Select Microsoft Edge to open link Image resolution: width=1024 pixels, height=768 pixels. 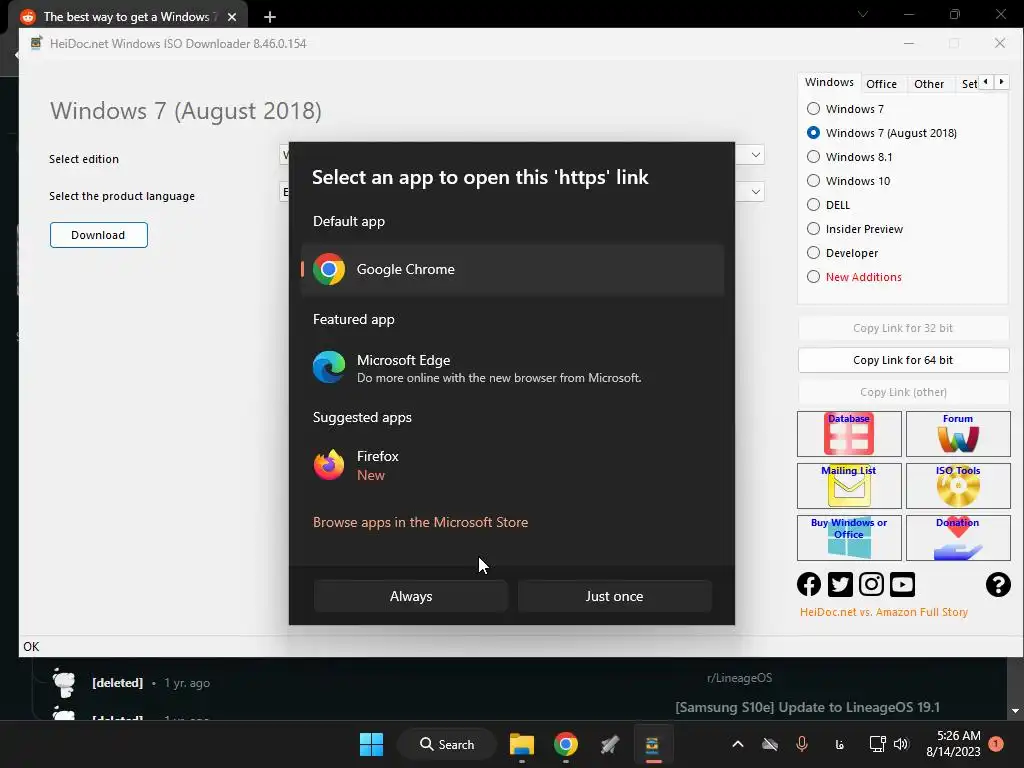(513, 368)
